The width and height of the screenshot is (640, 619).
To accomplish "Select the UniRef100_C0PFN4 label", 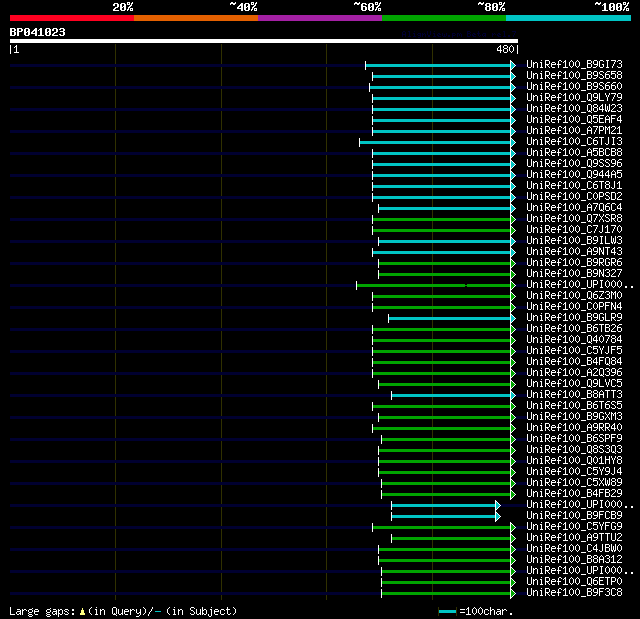I will pos(574,307).
